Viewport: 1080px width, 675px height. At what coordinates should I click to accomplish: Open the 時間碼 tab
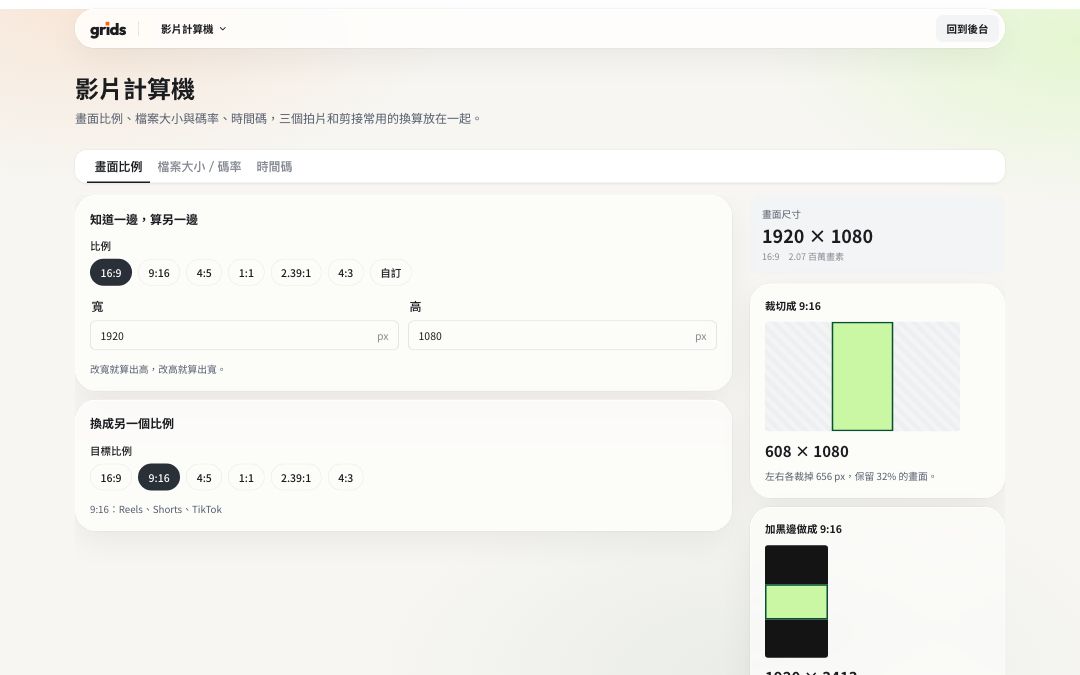coord(274,167)
